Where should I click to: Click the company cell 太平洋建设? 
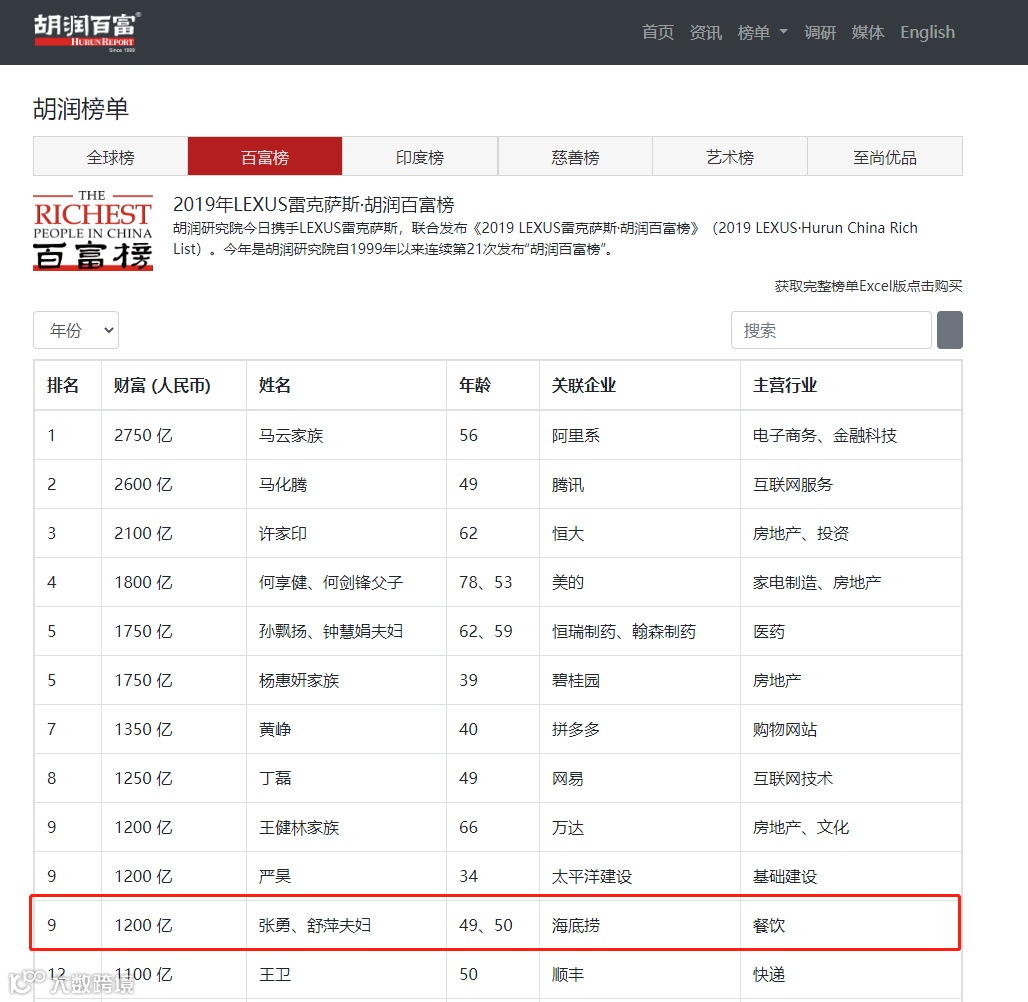pos(591,876)
